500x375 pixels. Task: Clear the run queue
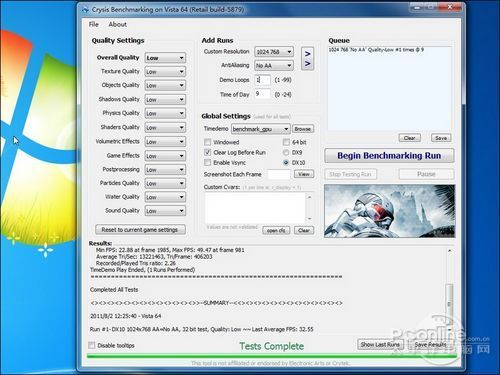coord(409,138)
